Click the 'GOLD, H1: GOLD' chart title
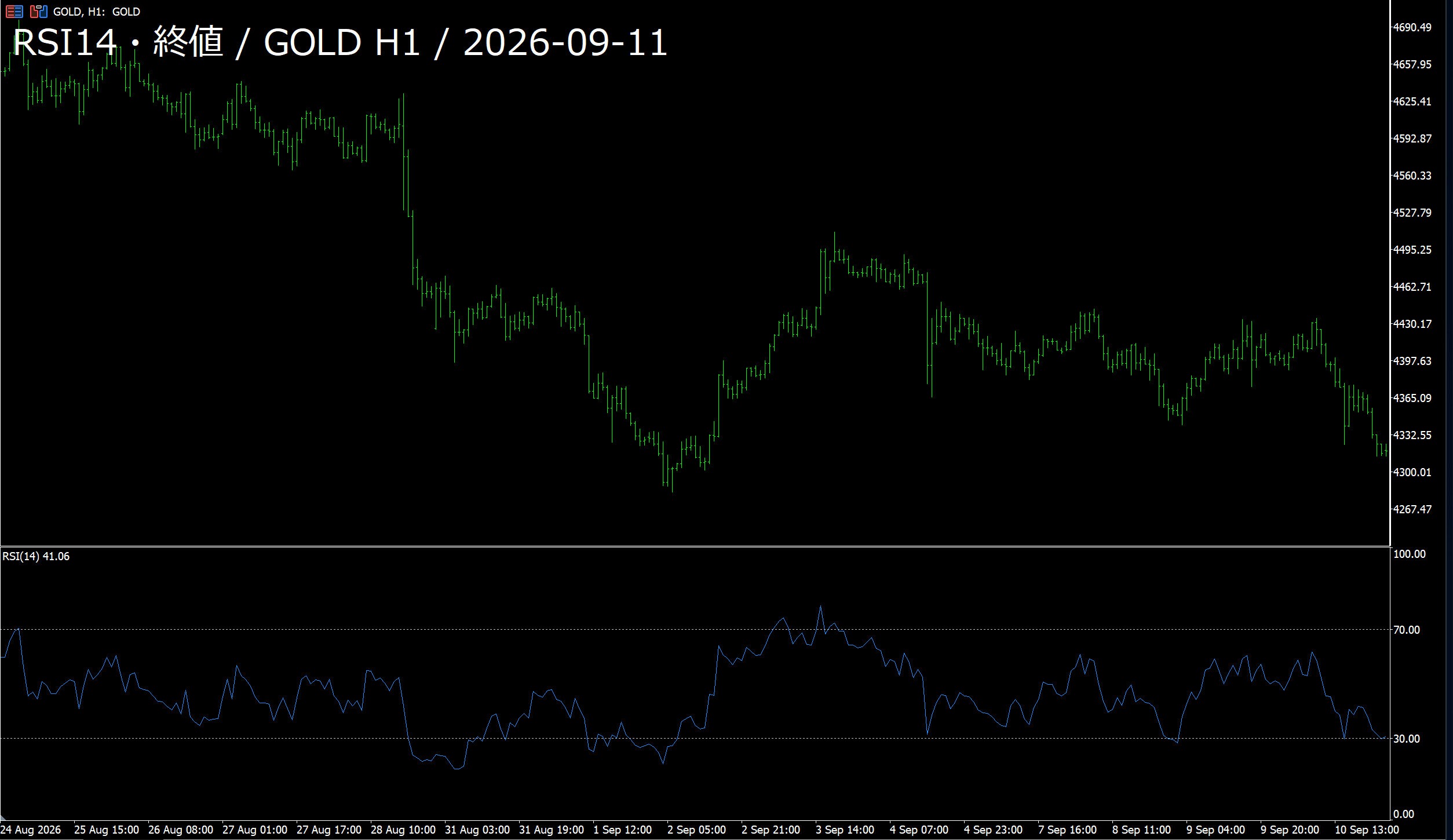The width and height of the screenshot is (1453, 840). 97,12
